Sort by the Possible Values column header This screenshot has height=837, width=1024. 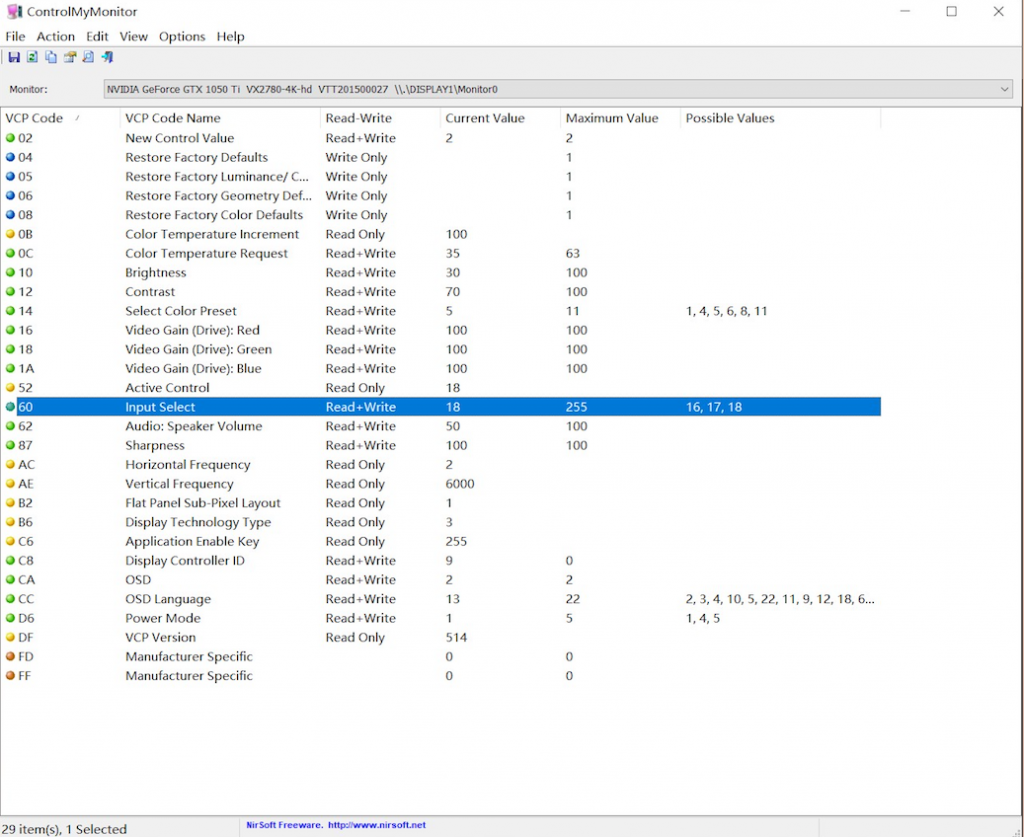pyautogui.click(x=730, y=118)
